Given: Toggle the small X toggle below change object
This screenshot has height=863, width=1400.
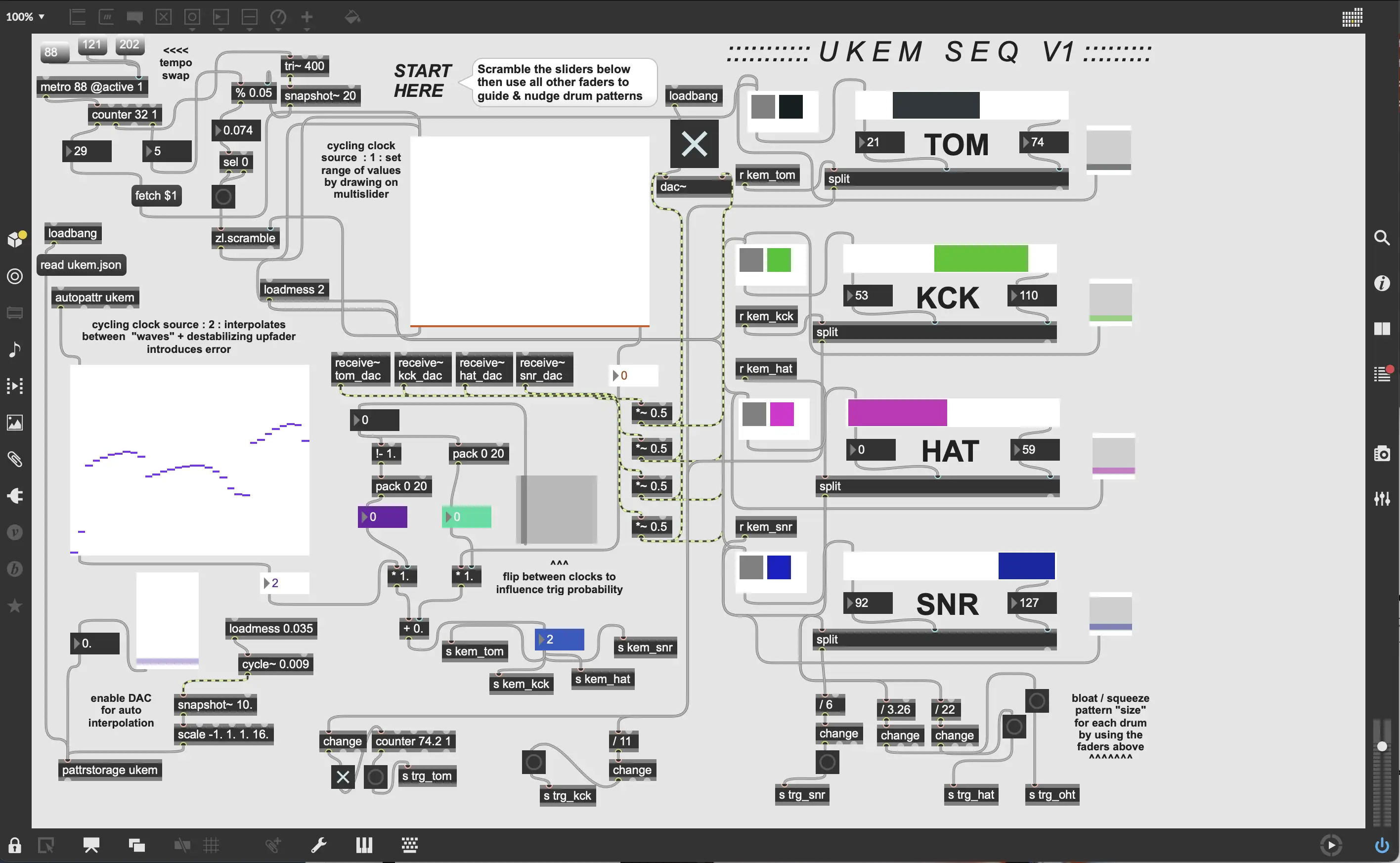Looking at the screenshot, I should [343, 777].
